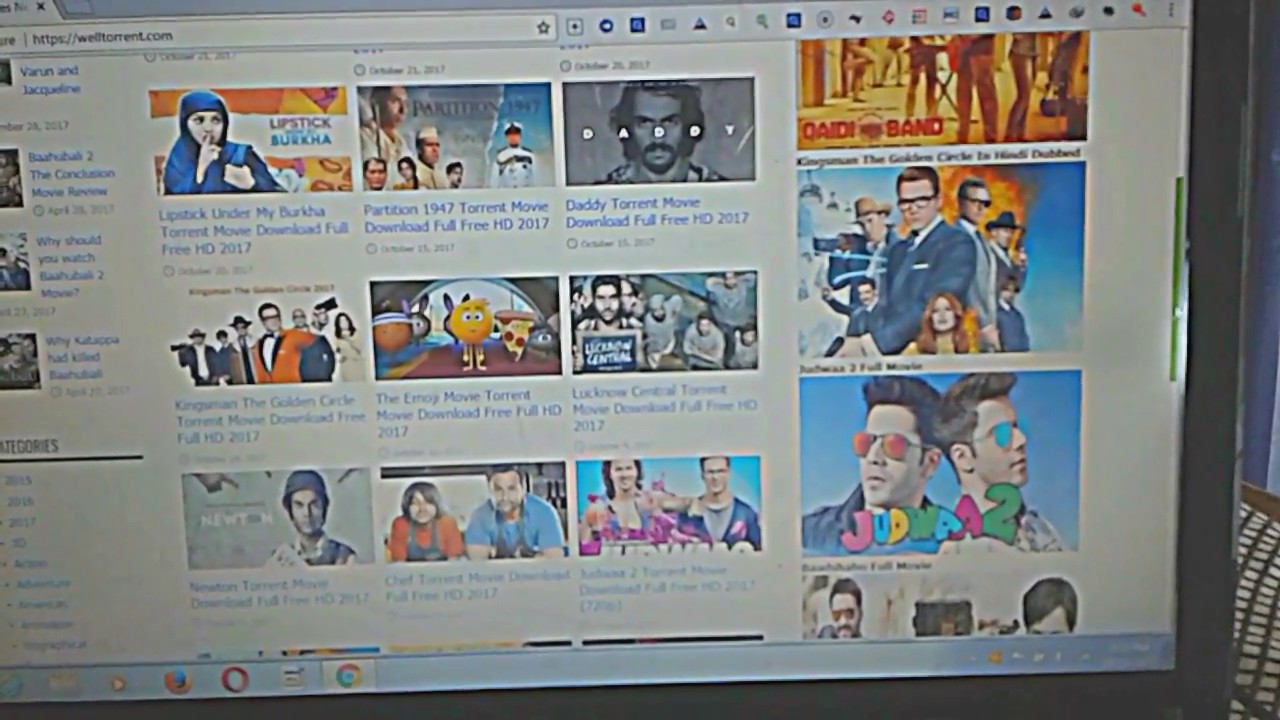1280x720 pixels.
Task: Open the Partition 1947 poster thumbnail
Action: tap(455, 136)
